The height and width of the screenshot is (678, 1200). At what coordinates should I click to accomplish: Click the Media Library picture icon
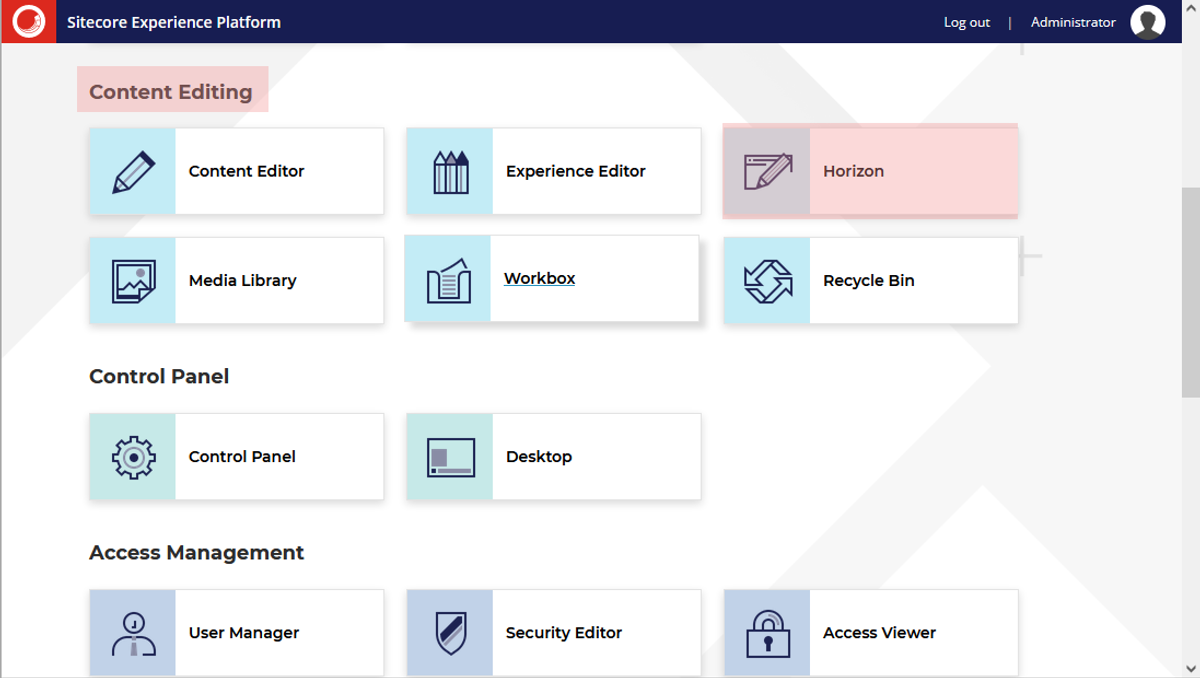coord(133,281)
